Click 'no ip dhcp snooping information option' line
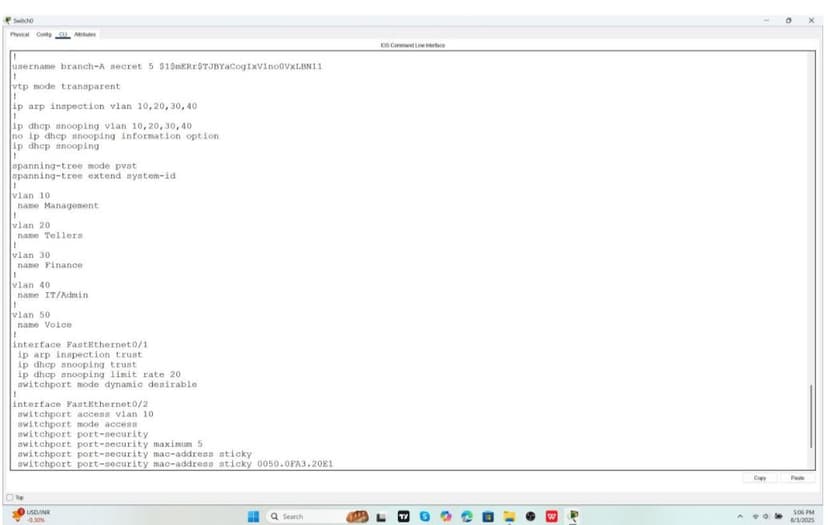Viewport: 828px width, 525px height. pyautogui.click(x=115, y=136)
